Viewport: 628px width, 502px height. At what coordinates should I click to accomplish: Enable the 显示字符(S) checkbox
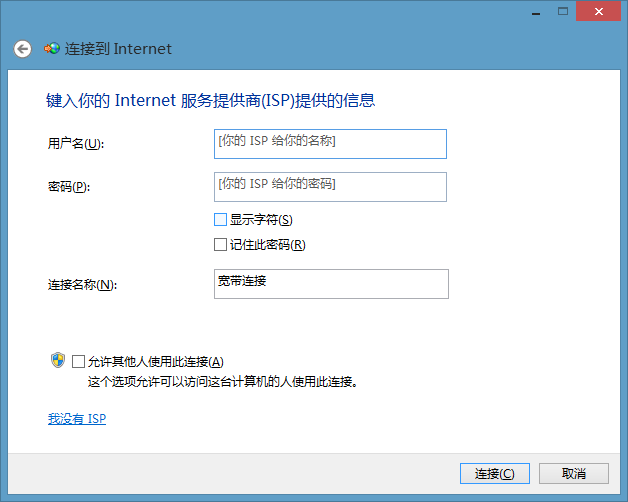(220, 220)
